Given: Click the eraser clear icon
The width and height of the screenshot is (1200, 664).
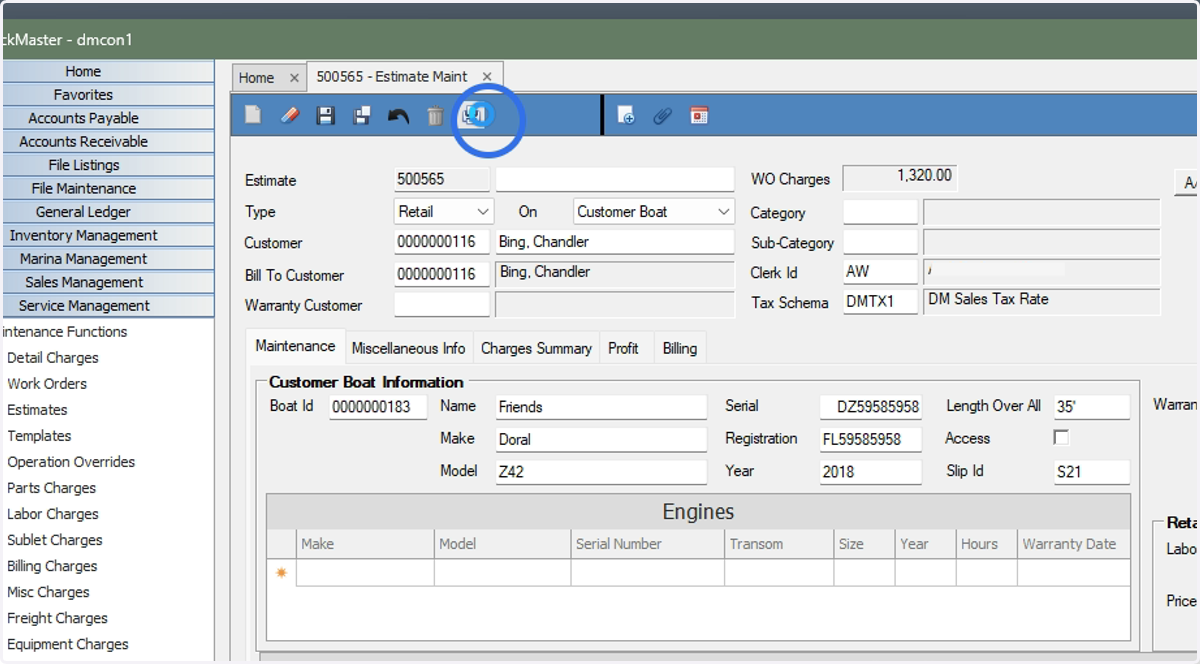Looking at the screenshot, I should tap(290, 116).
